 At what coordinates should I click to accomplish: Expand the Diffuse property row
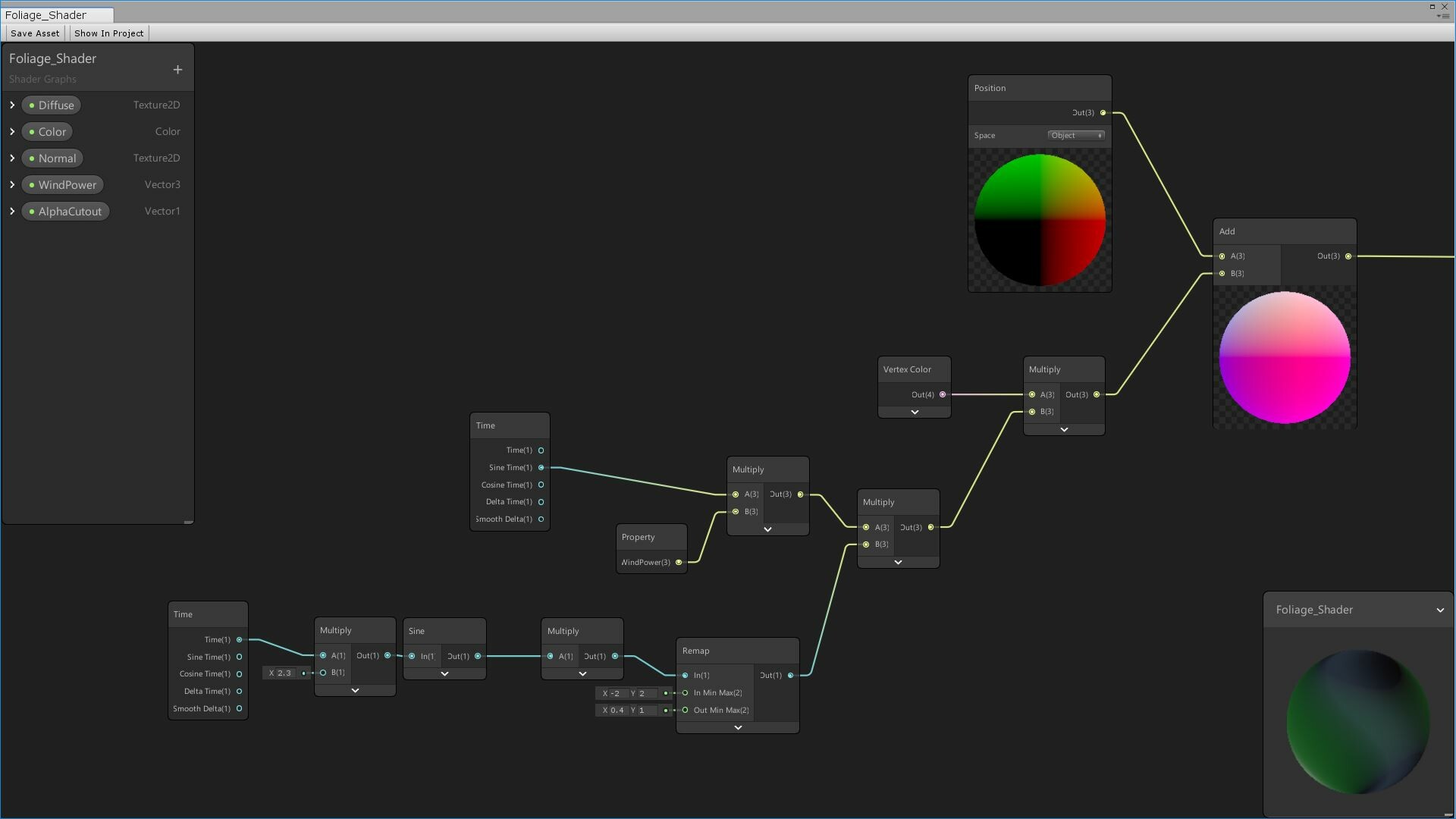(12, 105)
